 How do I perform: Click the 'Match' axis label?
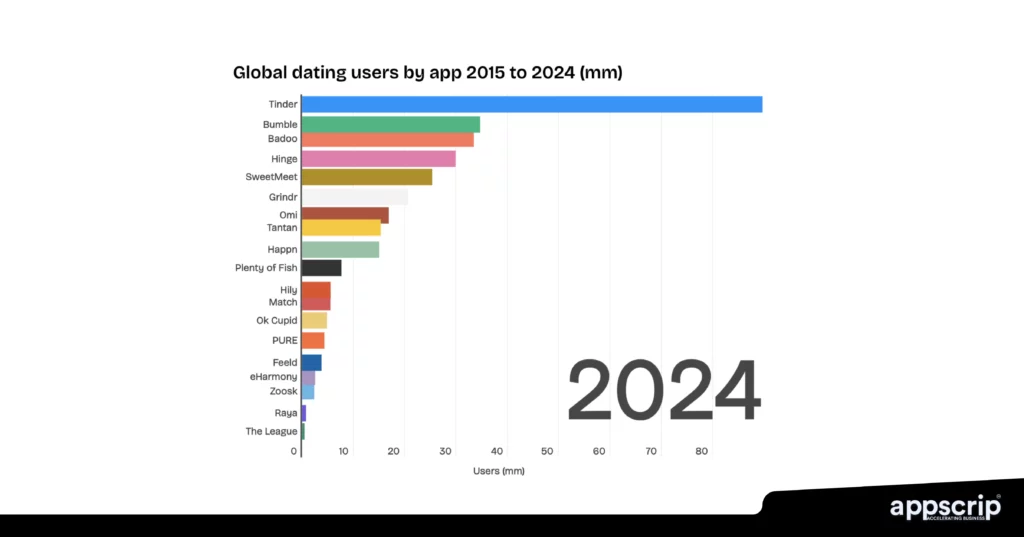[283, 302]
